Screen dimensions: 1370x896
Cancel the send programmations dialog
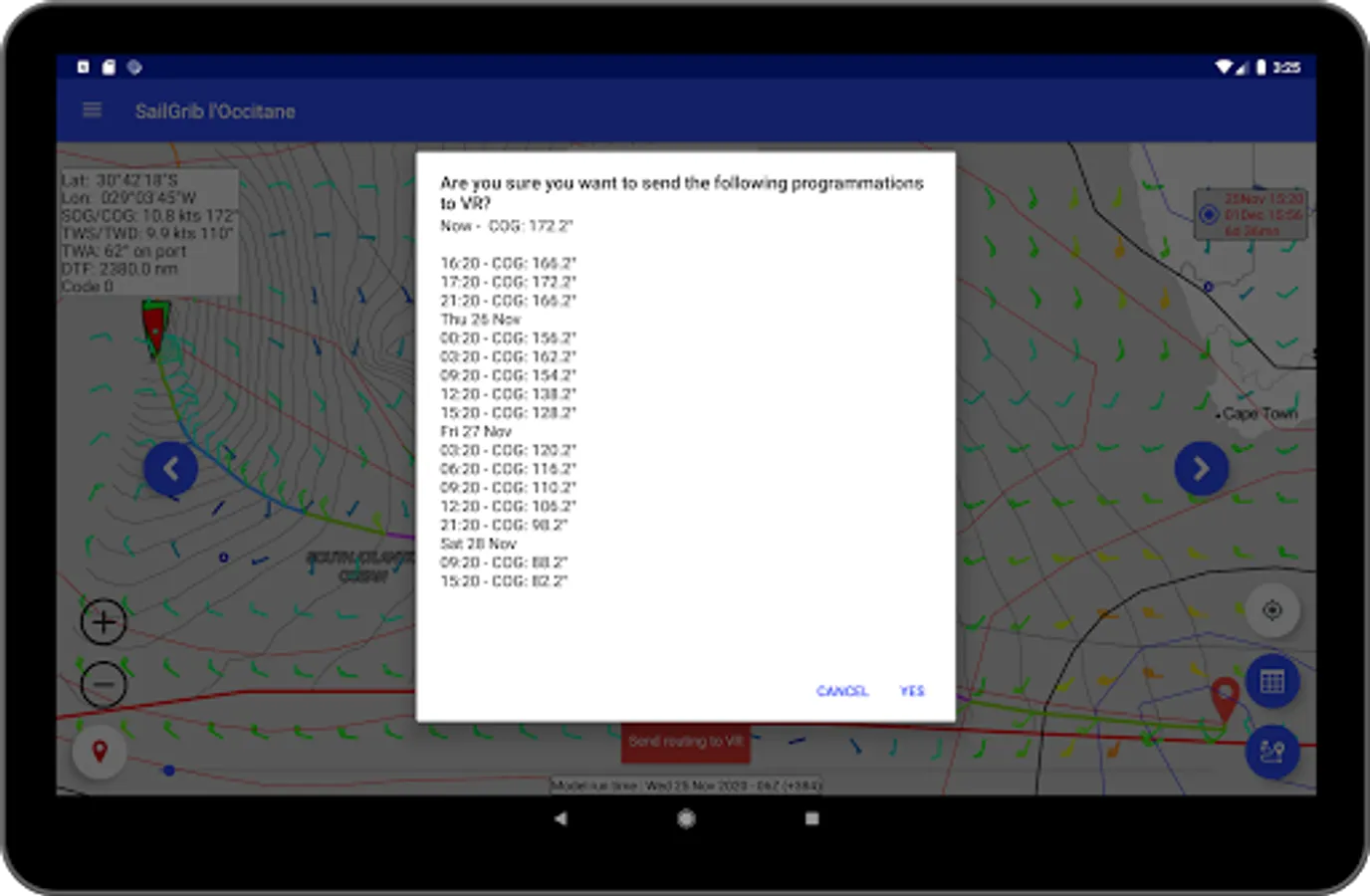[x=842, y=691]
